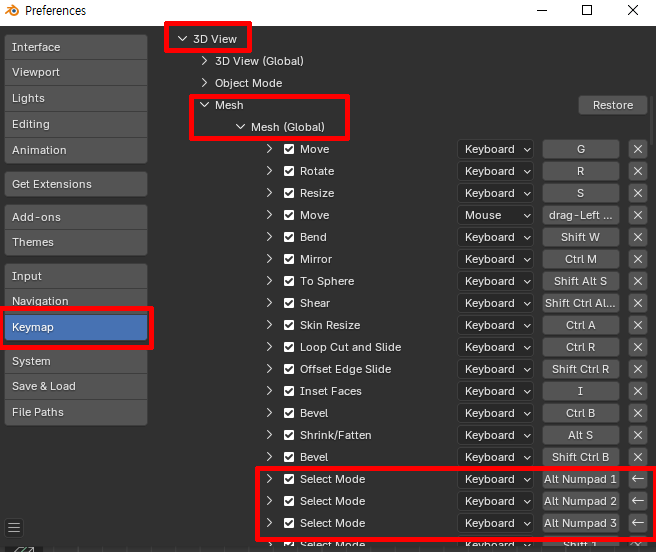The width and height of the screenshot is (656, 552).
Task: Remove the Shear keymap entry
Action: click(638, 303)
